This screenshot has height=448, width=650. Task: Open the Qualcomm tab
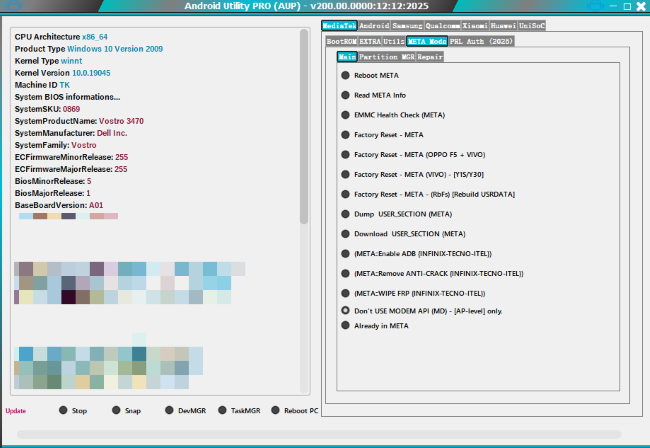(443, 26)
